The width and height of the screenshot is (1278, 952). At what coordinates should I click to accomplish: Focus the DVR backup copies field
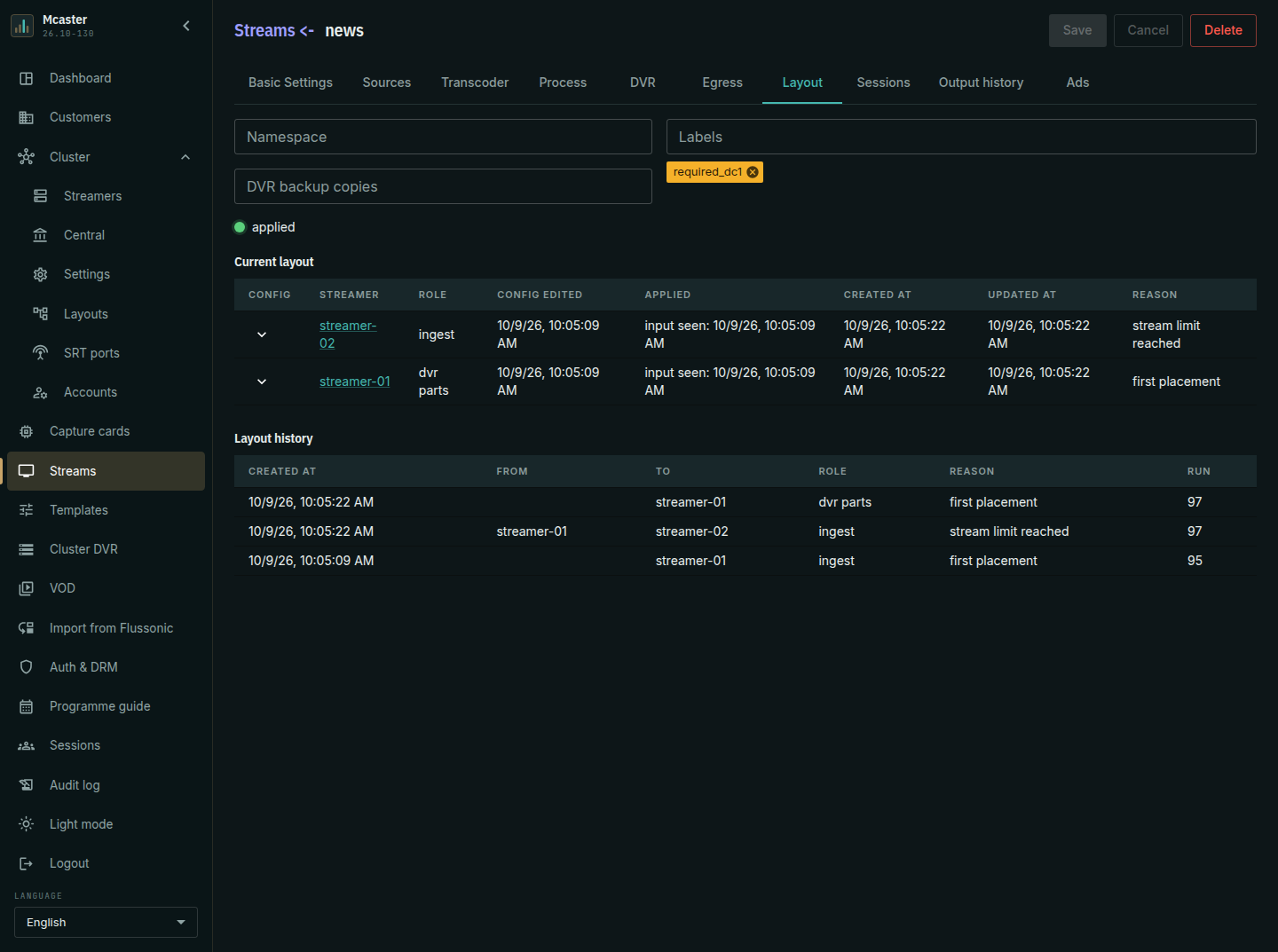[443, 186]
